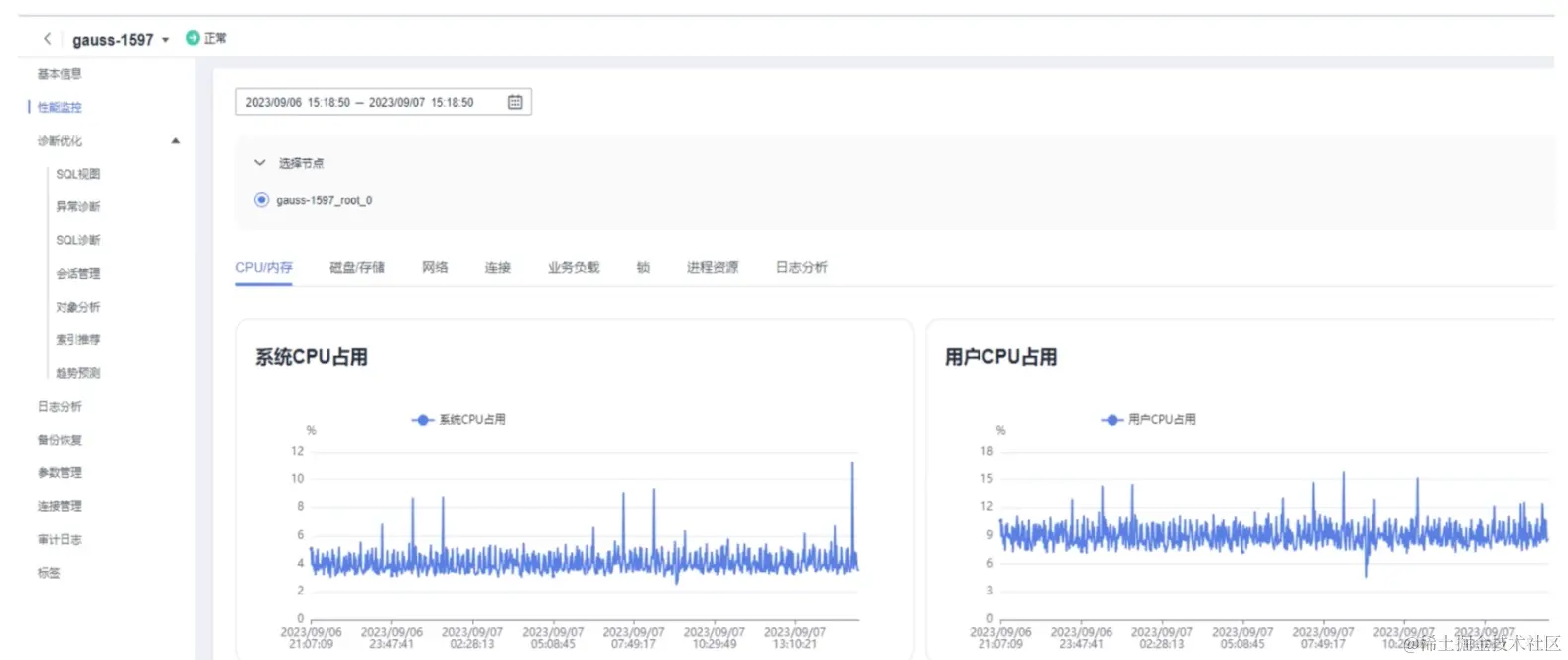Toggle the 系统CPU占用 chart legend
Viewport: 1568px width, 660px height.
click(x=458, y=420)
